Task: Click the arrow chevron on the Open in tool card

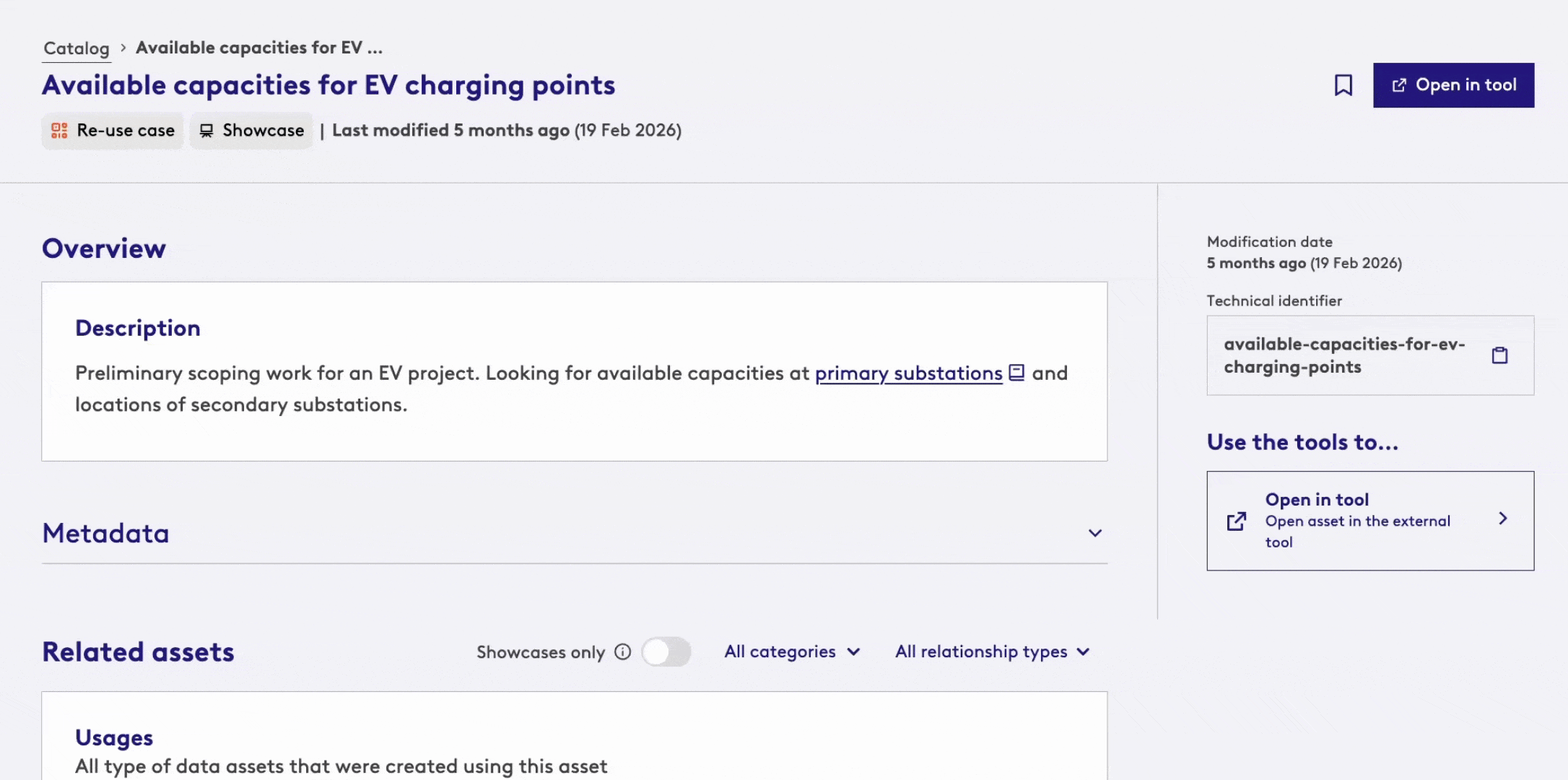Action: point(1503,519)
